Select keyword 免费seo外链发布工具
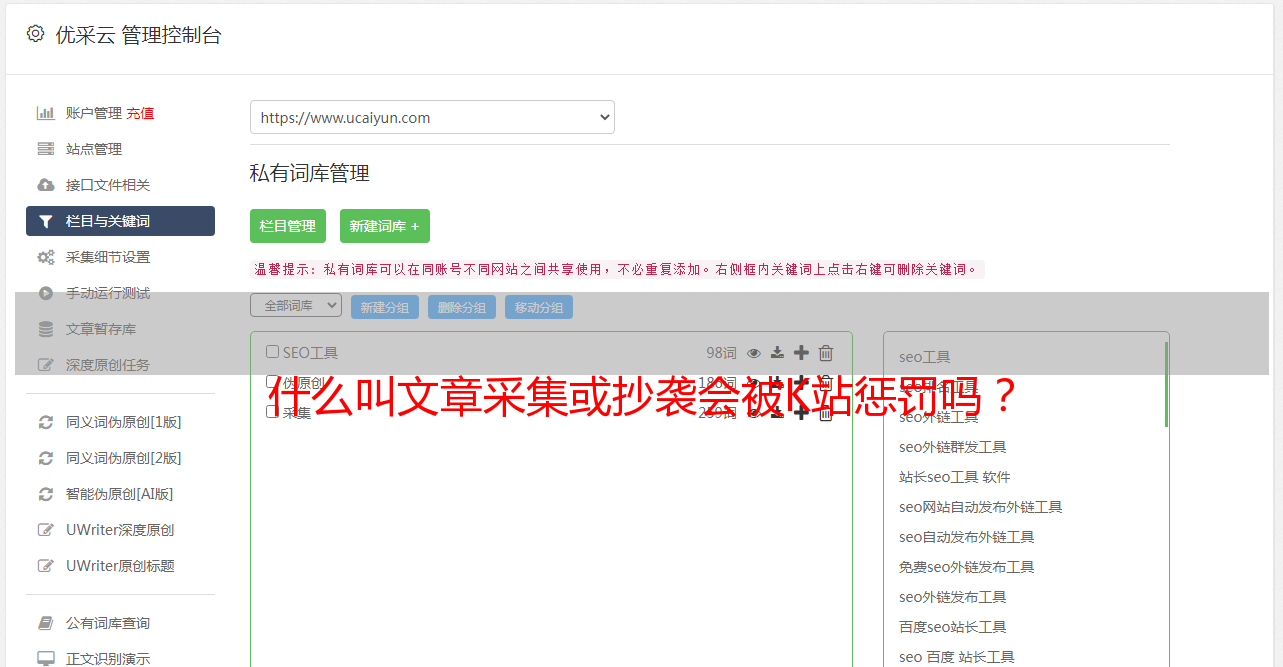1283x667 pixels. click(x=967, y=567)
